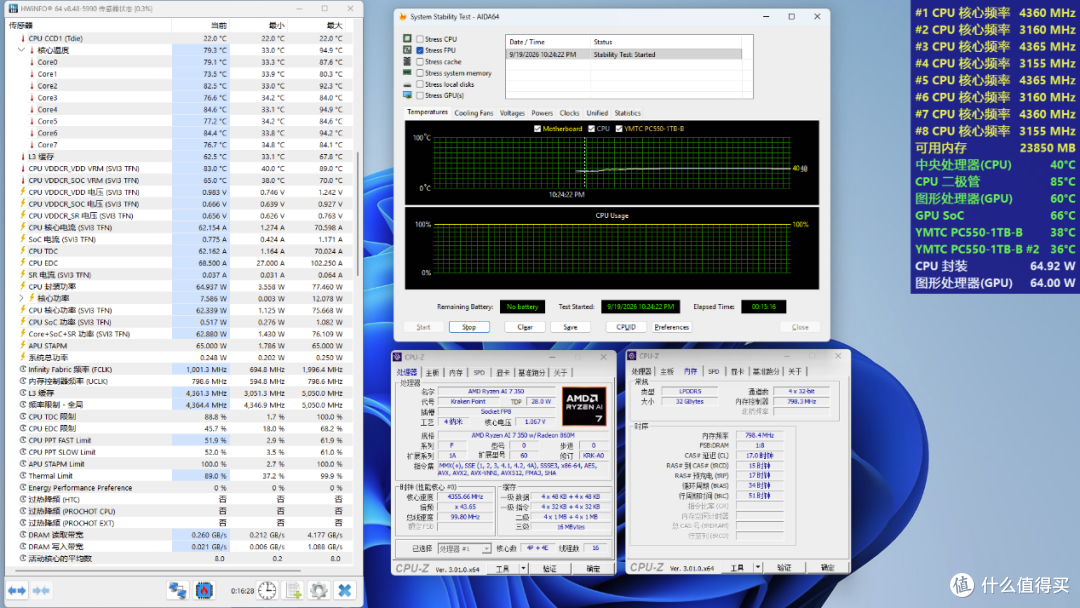Open HWiNFO sensor settings gear icon
The width and height of the screenshot is (1080, 608).
tap(318, 590)
